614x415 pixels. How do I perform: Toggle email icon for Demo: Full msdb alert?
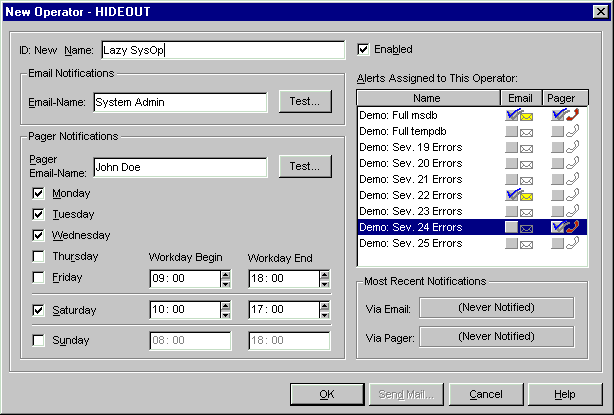coord(519,115)
